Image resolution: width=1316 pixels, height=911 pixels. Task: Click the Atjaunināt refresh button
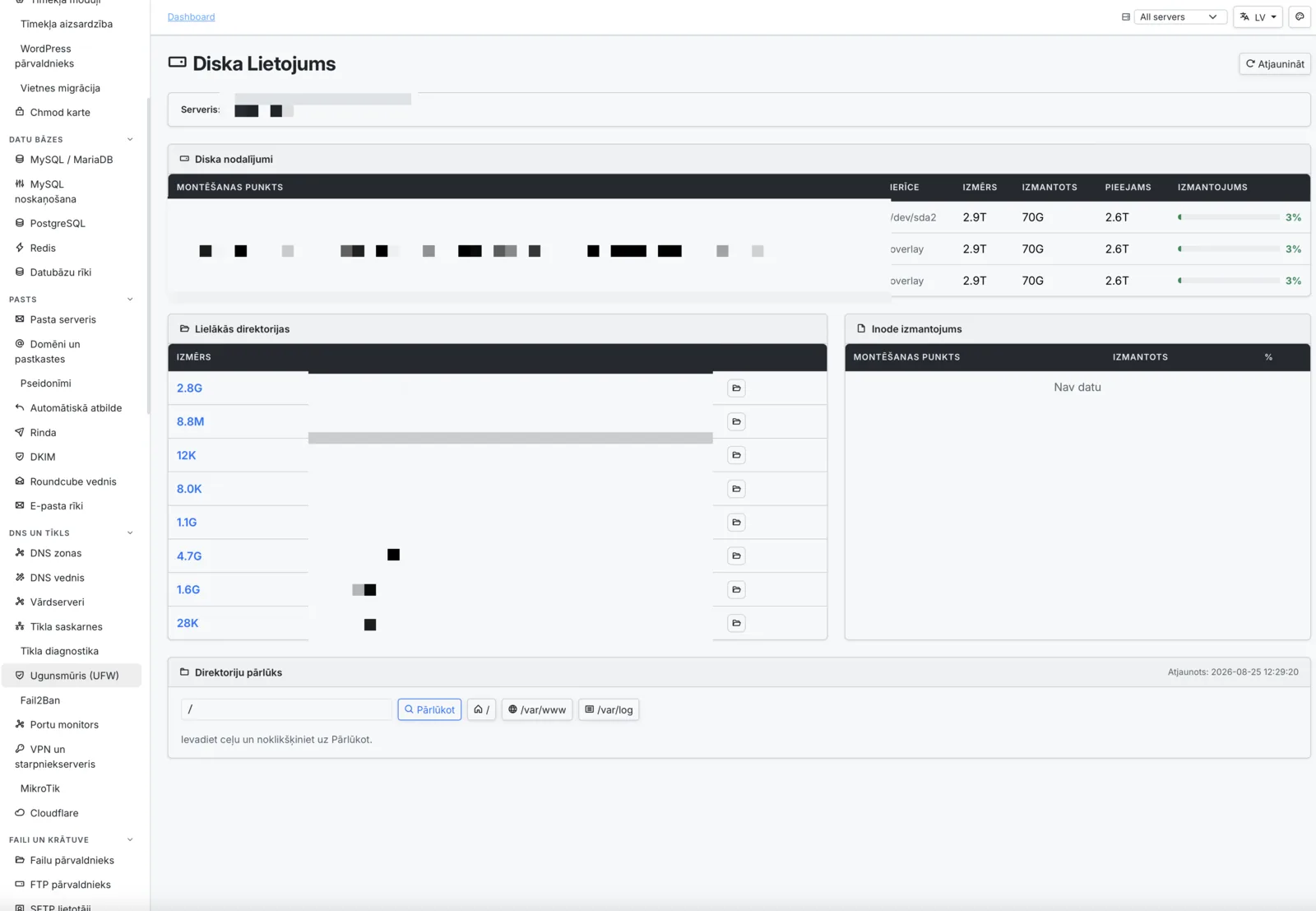click(x=1275, y=64)
